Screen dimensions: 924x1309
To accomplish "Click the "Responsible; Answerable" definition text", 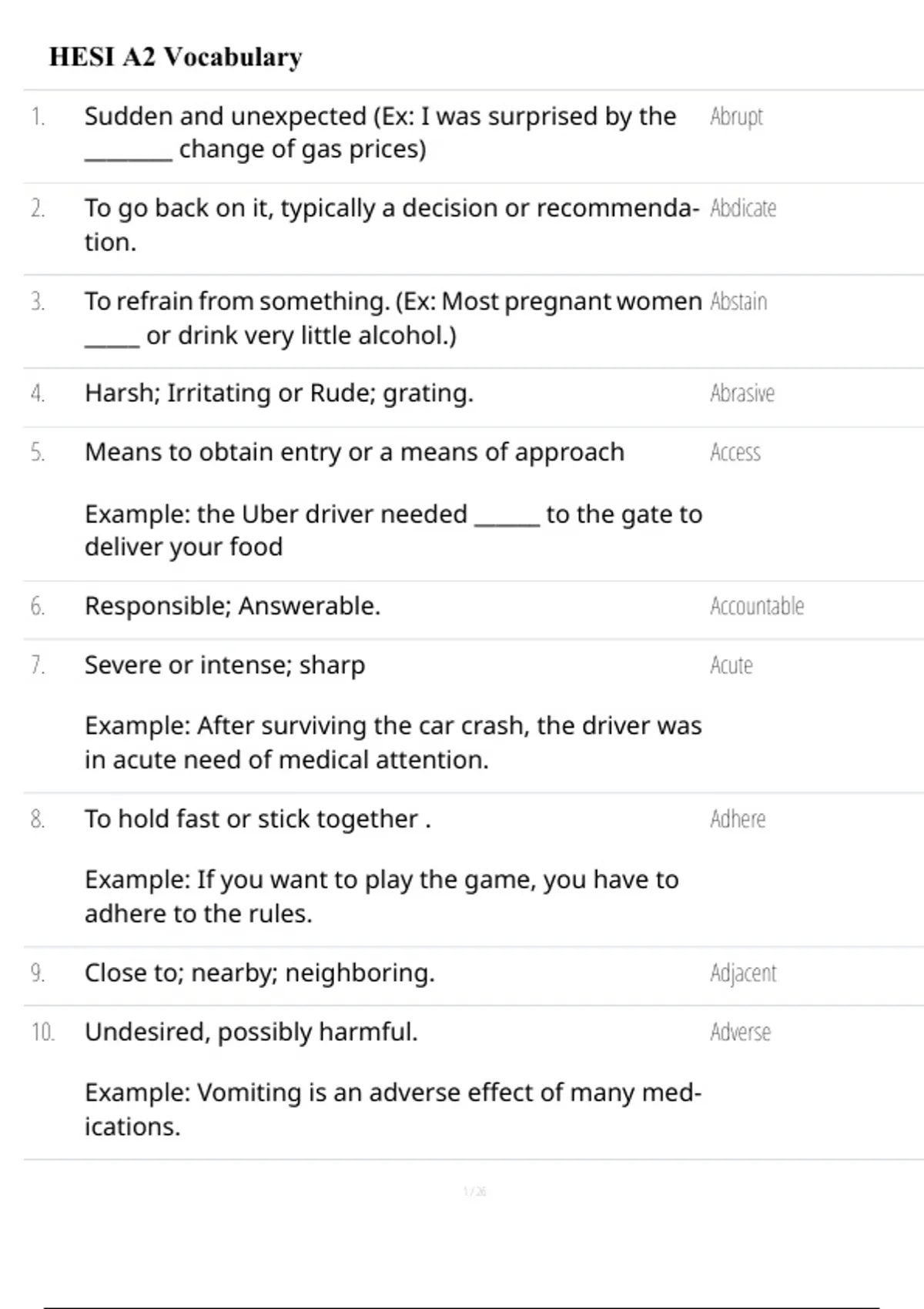I will tap(233, 607).
